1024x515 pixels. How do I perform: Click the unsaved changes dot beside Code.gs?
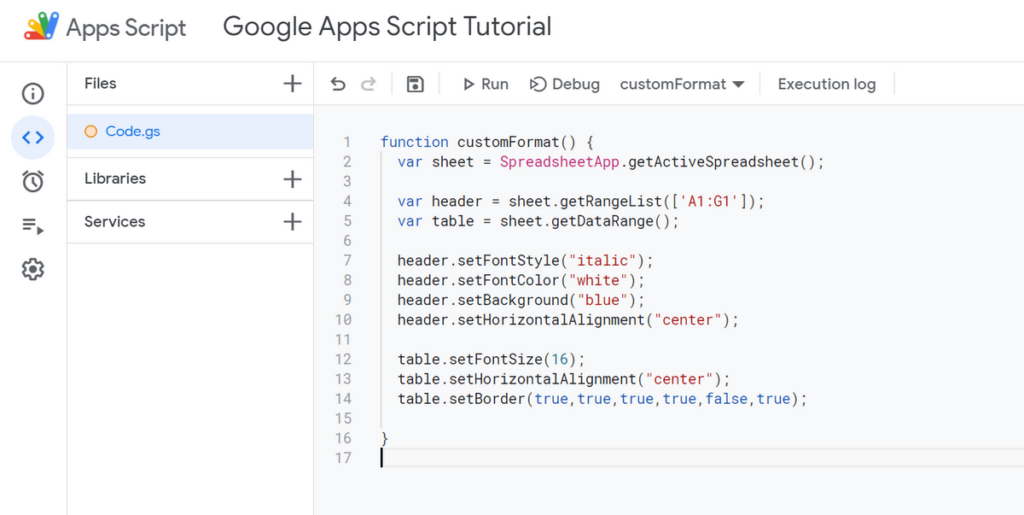click(91, 131)
